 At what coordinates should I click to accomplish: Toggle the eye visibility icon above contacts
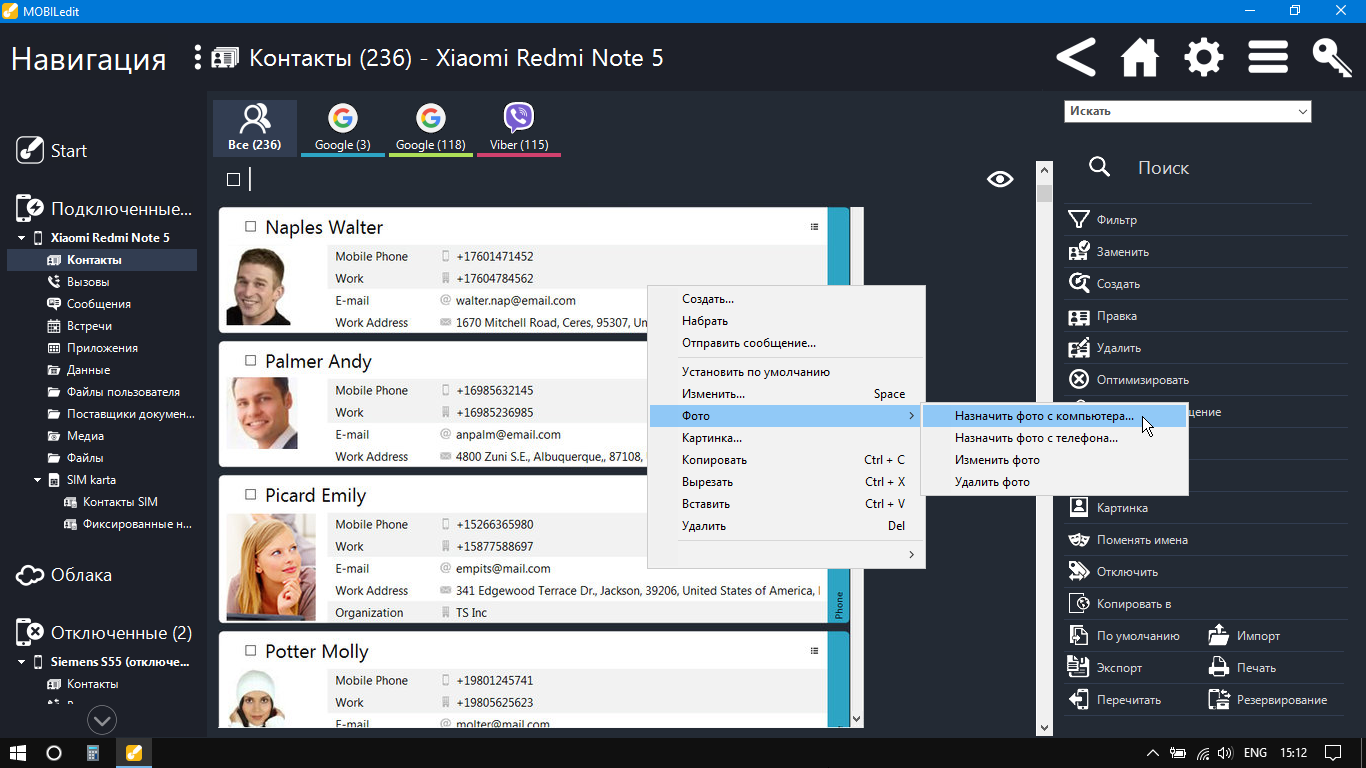tap(1000, 179)
